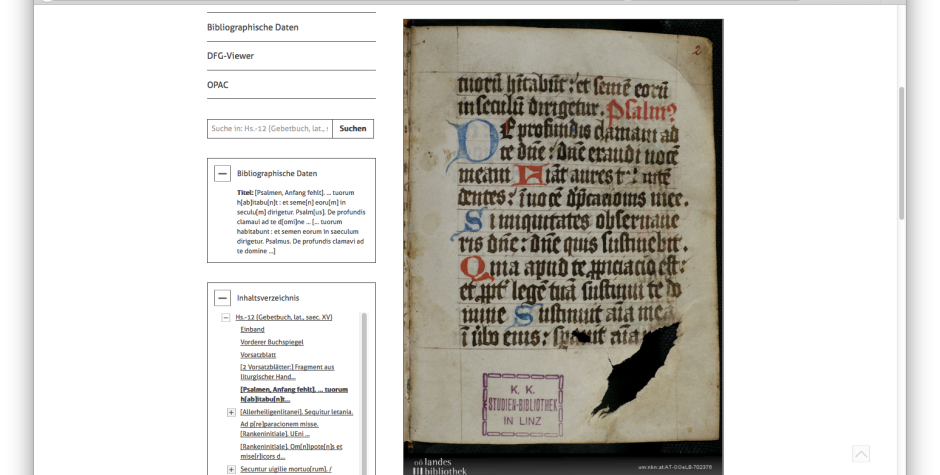Open Allerheiligenlitanei, Sequitur letania entry
The width and height of the screenshot is (940, 475).
[297, 412]
